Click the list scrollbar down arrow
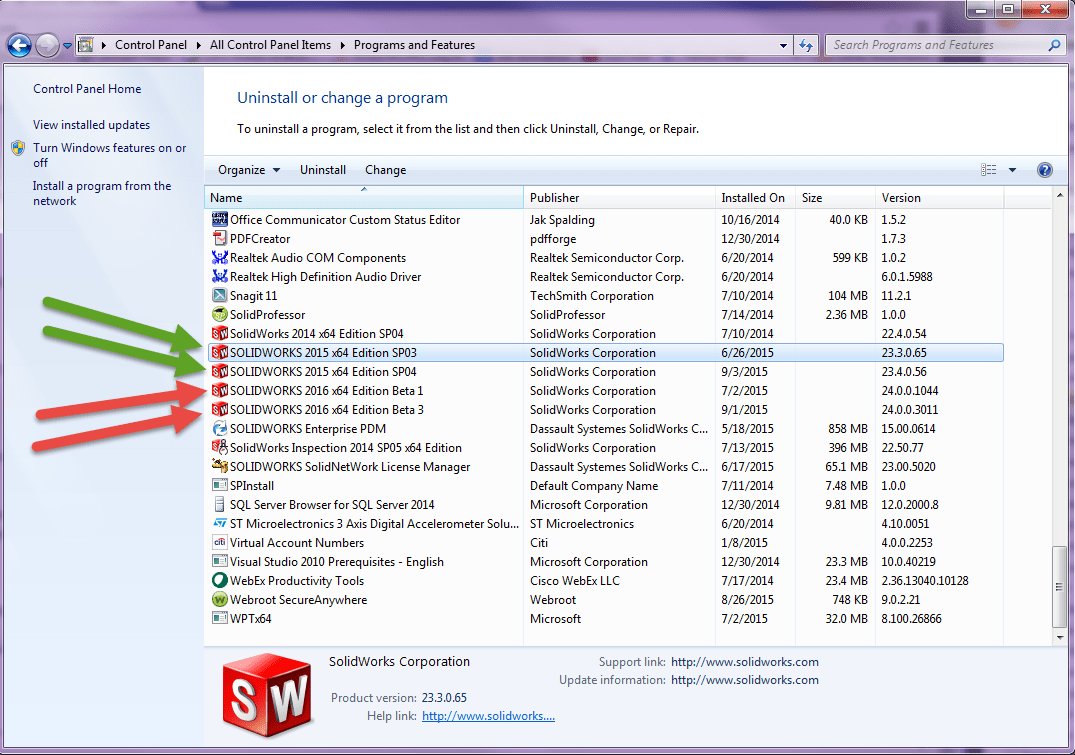1075x755 pixels. pyautogui.click(x=1059, y=637)
